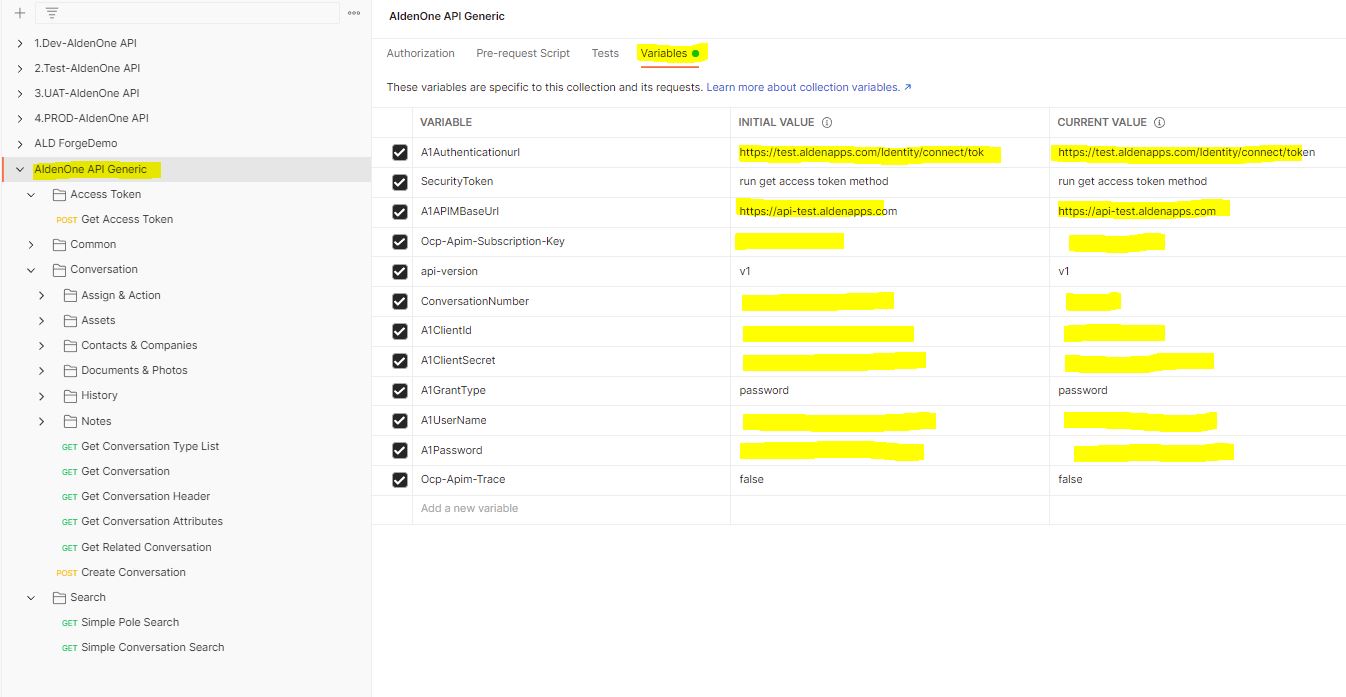
Task: Collapse the AldenOne API Generic collection
Action: (20, 169)
